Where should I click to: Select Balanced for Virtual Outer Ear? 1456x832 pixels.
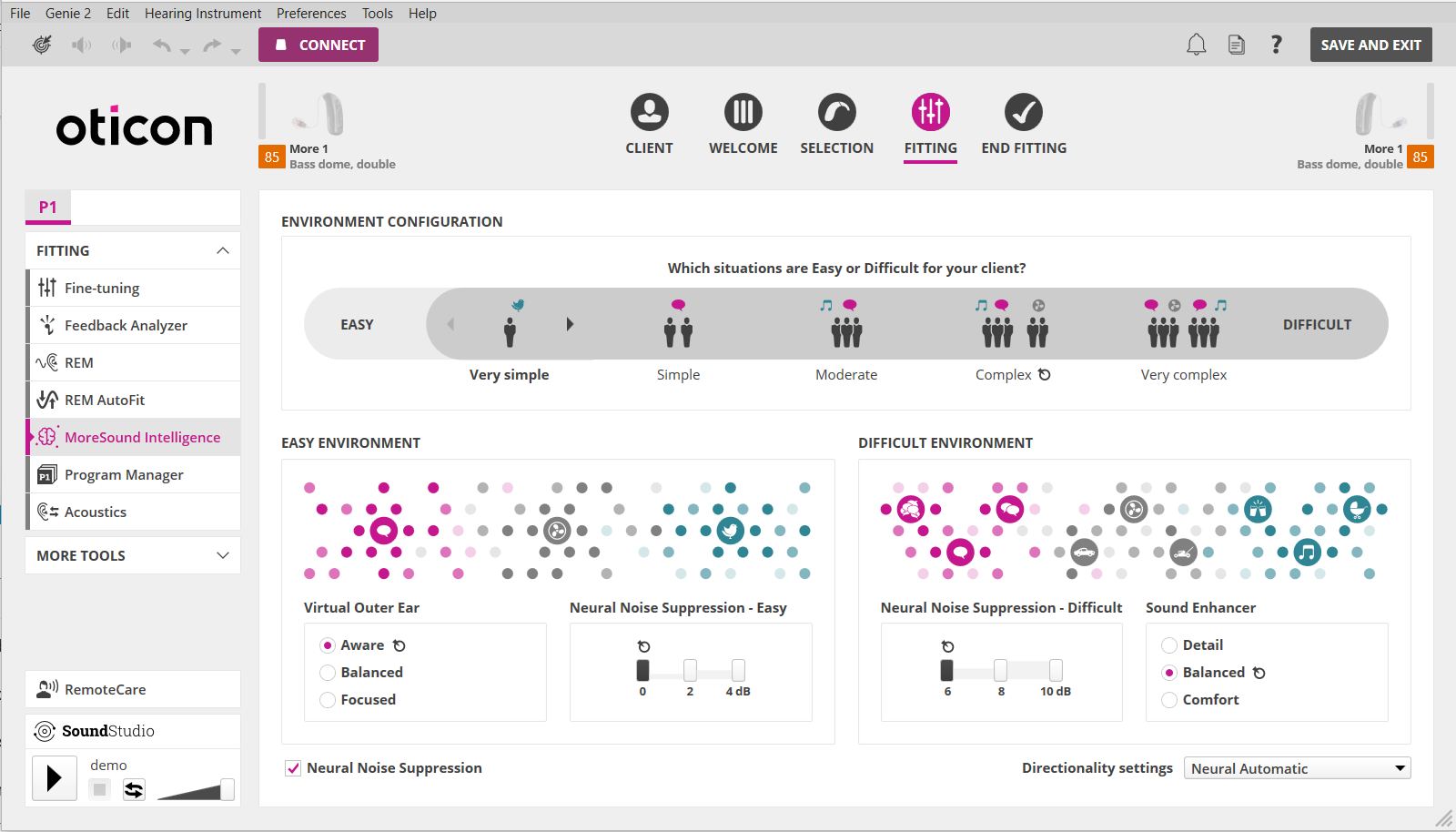click(x=329, y=673)
